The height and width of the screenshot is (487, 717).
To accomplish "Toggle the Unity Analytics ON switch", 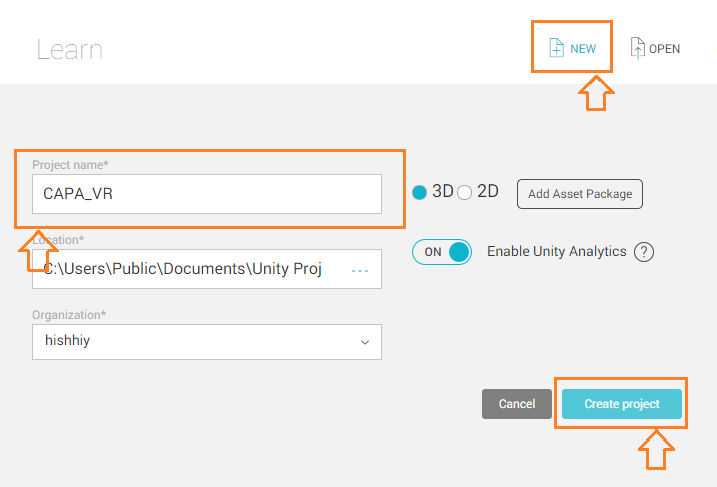I will click(x=442, y=252).
